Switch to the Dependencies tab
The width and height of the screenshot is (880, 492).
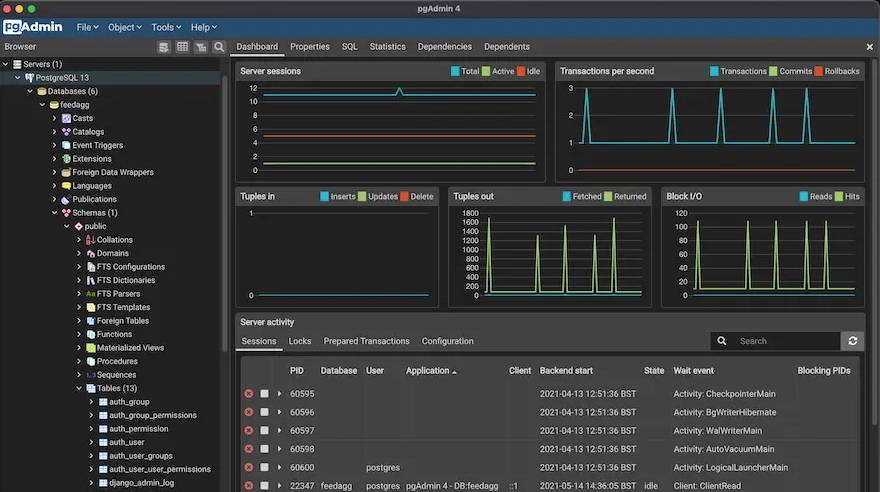444,47
